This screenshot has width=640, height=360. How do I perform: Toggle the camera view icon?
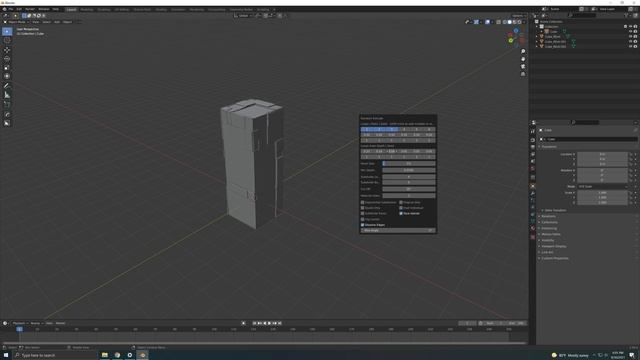(x=523, y=67)
